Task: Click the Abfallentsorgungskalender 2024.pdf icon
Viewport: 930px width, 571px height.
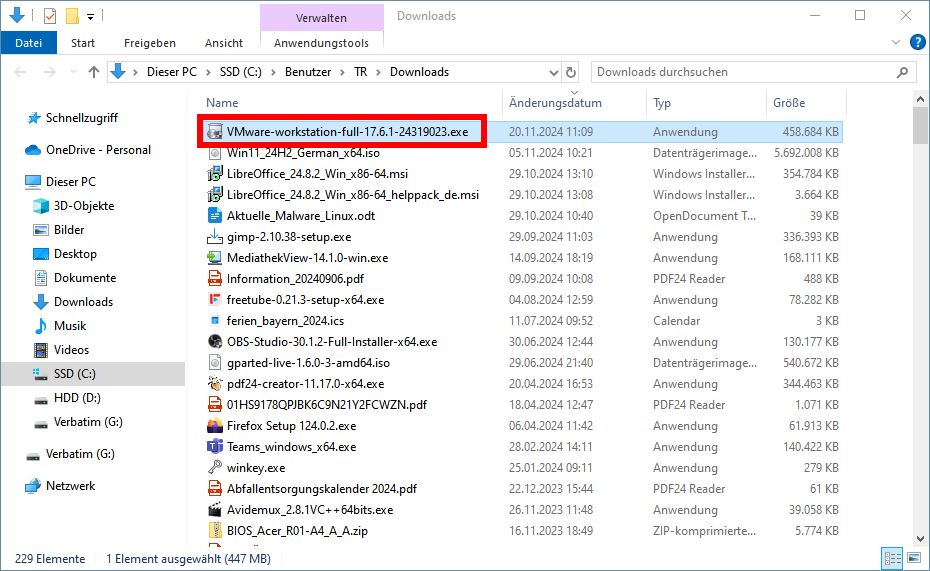Action: [215, 489]
